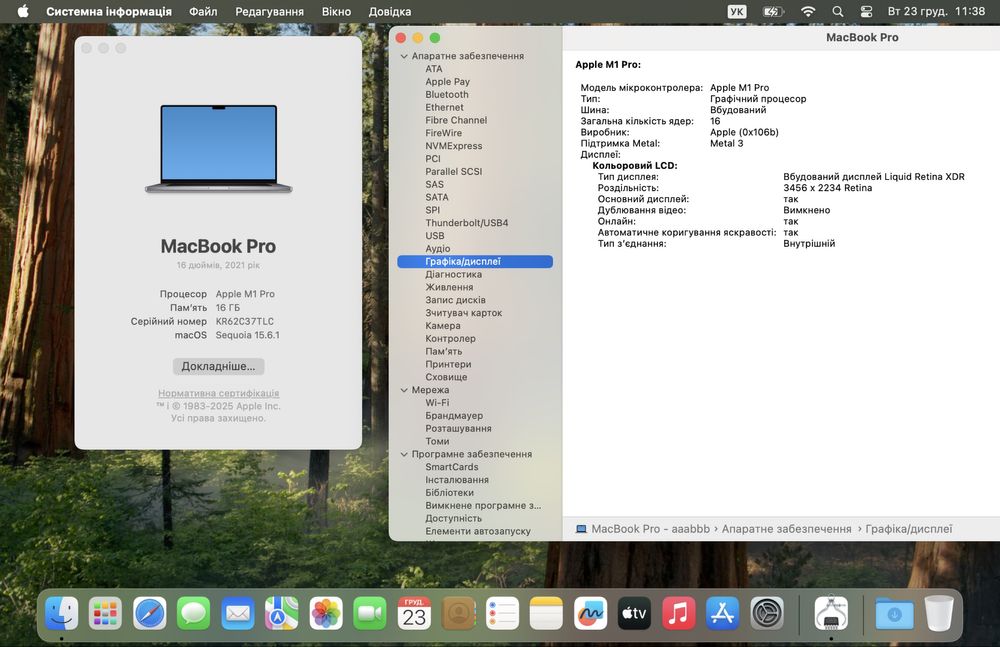The height and width of the screenshot is (647, 1000).
Task: Open Apple TV app in Dock
Action: [x=635, y=614]
